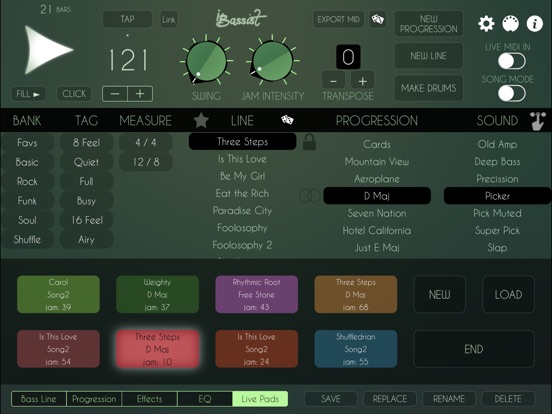The image size is (552, 414).
Task: Decrease tempo with the minus button
Action: coord(115,94)
